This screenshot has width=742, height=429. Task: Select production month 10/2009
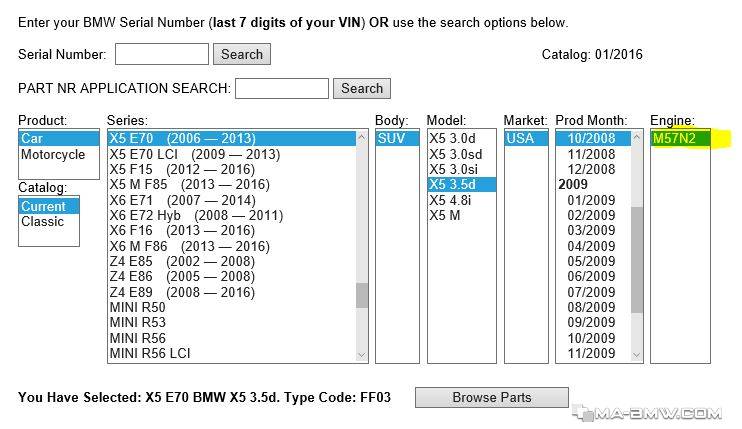tap(593, 338)
